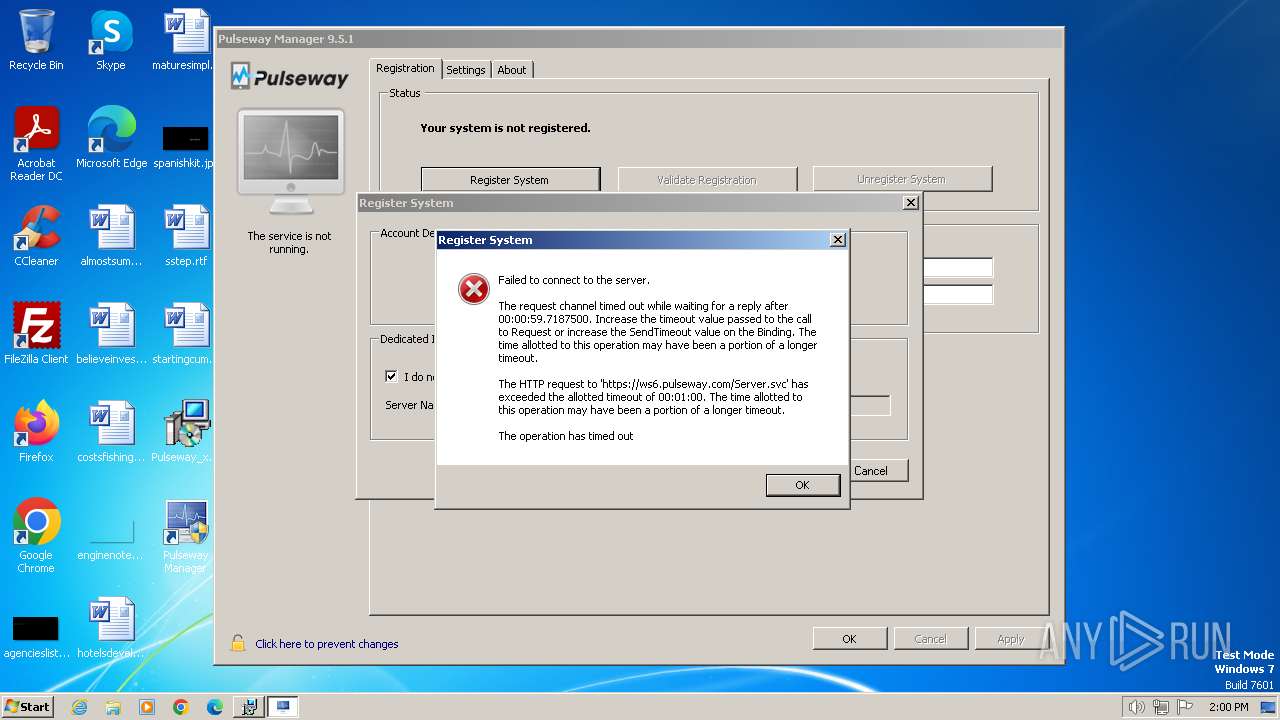Click Cancel in Register System window
Screen dimensions: 1280x720
[871, 471]
